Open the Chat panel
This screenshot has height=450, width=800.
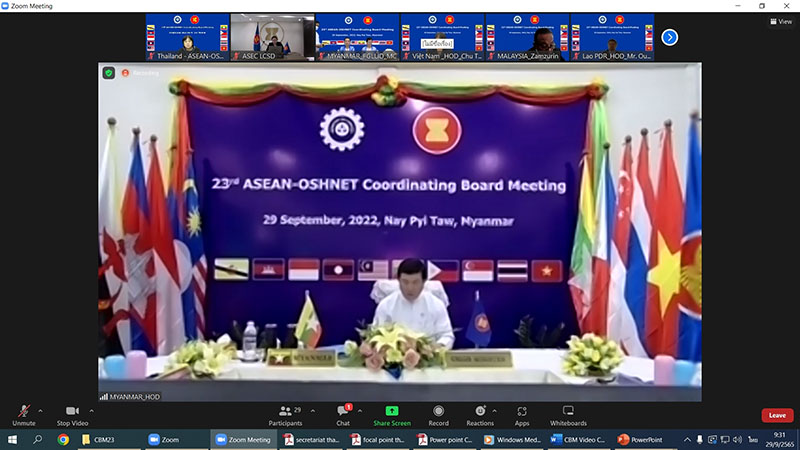(x=343, y=415)
